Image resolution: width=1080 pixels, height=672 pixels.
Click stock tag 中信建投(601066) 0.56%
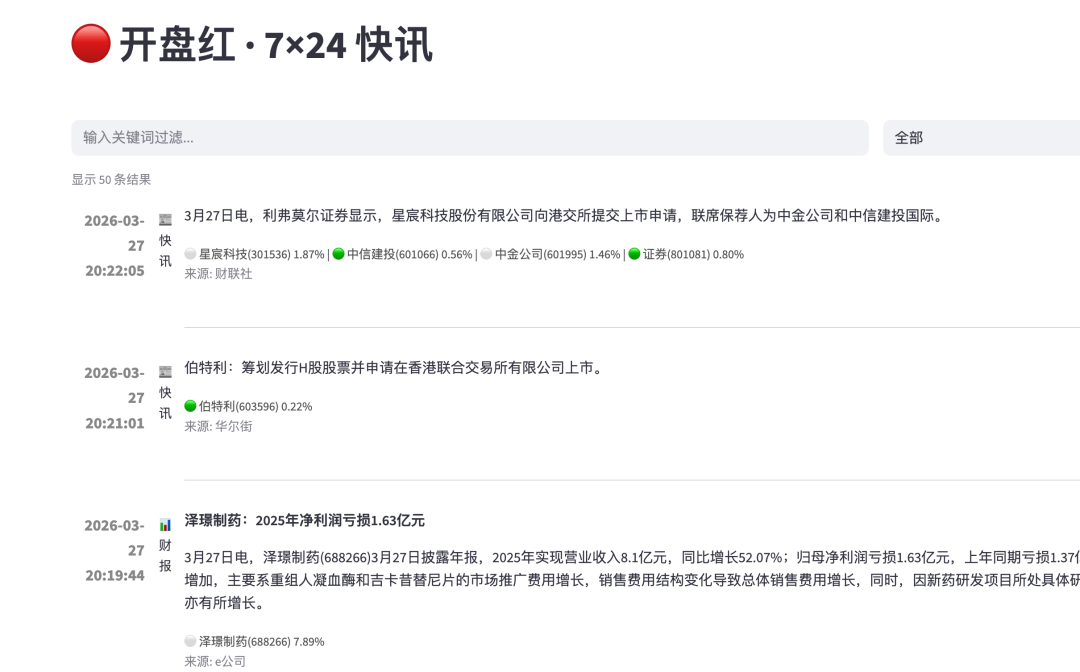tap(409, 254)
